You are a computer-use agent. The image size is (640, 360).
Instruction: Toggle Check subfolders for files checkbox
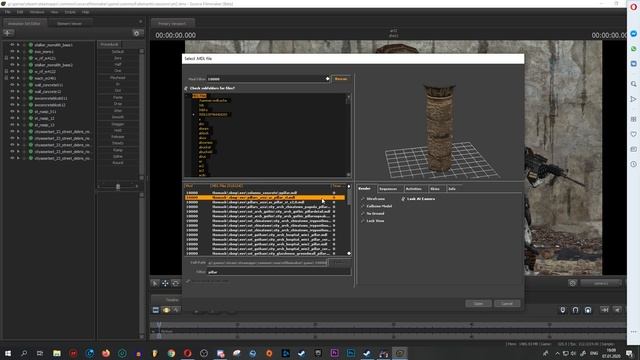coord(186,88)
